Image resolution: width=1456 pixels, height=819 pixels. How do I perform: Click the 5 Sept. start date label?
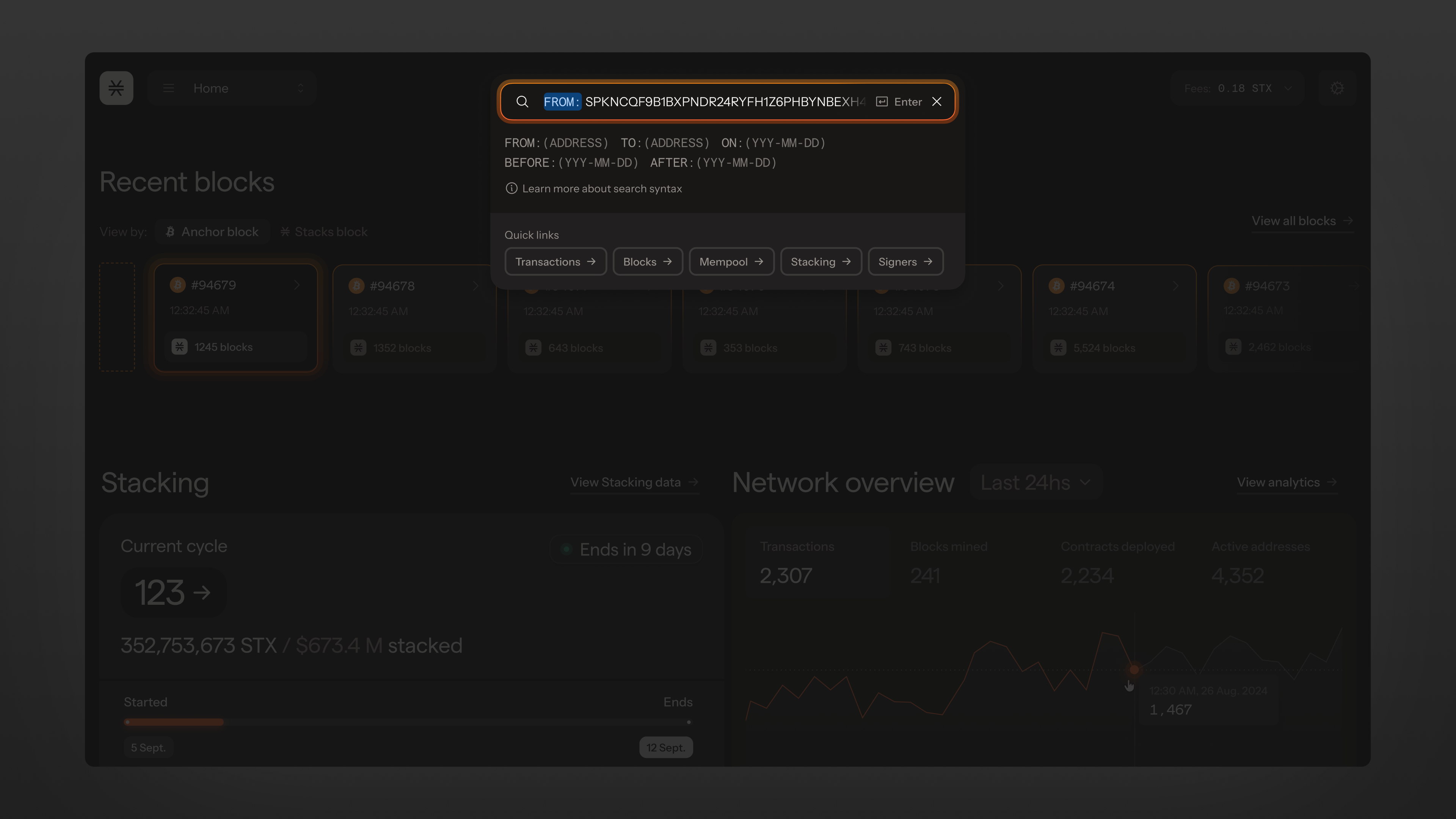click(148, 748)
